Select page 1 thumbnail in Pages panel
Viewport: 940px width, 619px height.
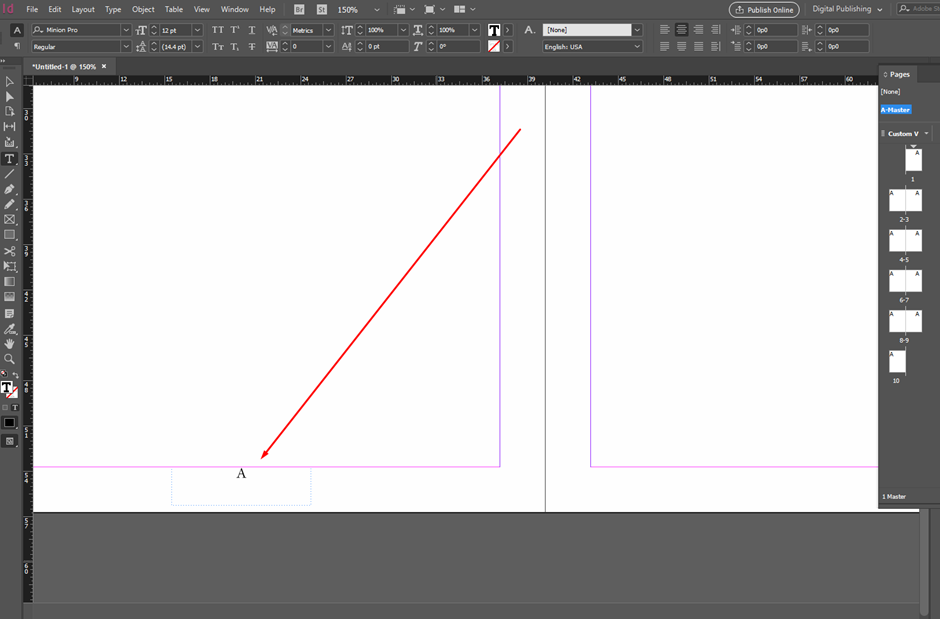tap(913, 160)
